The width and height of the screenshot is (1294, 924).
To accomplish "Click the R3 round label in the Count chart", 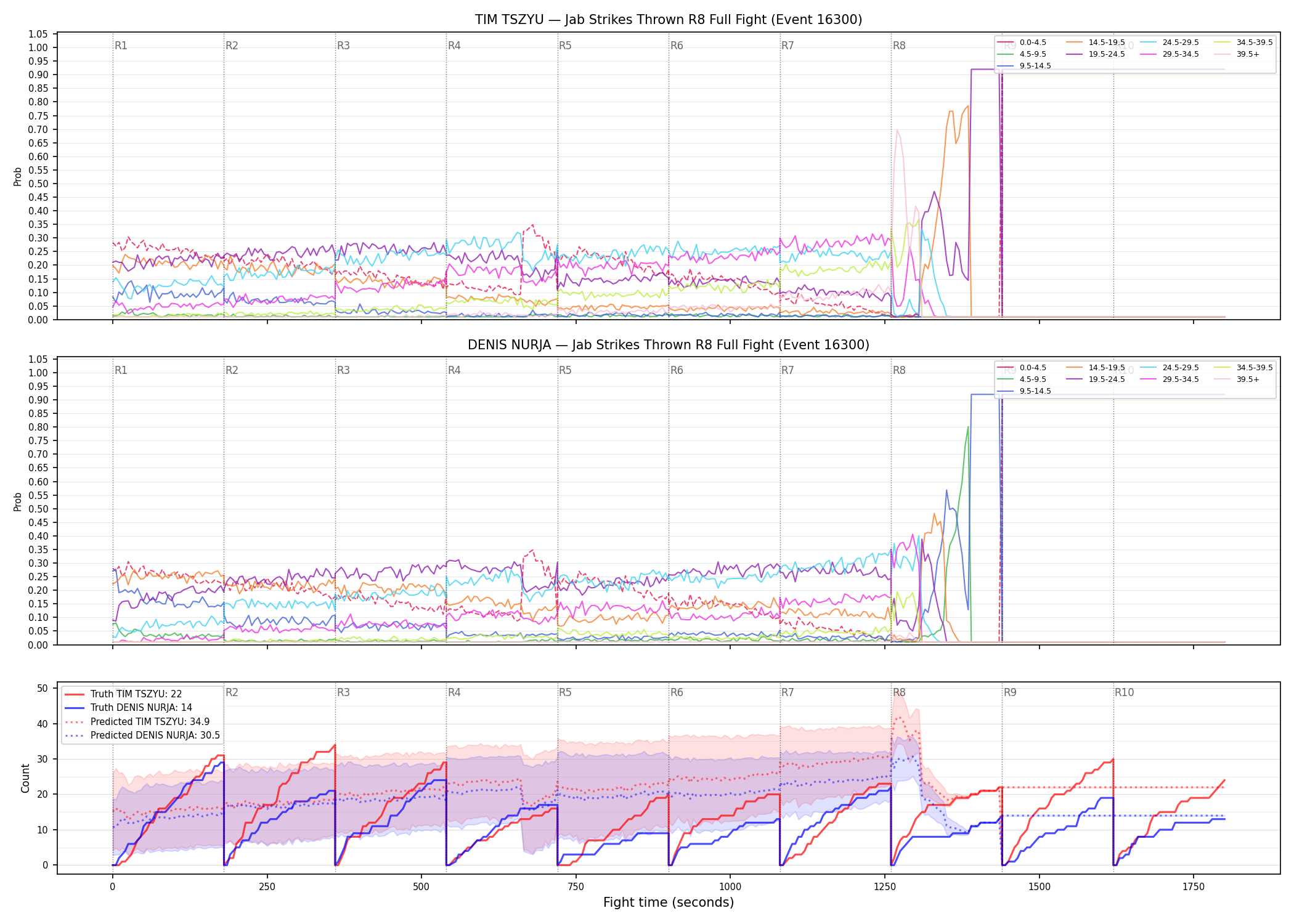I will 343,692.
